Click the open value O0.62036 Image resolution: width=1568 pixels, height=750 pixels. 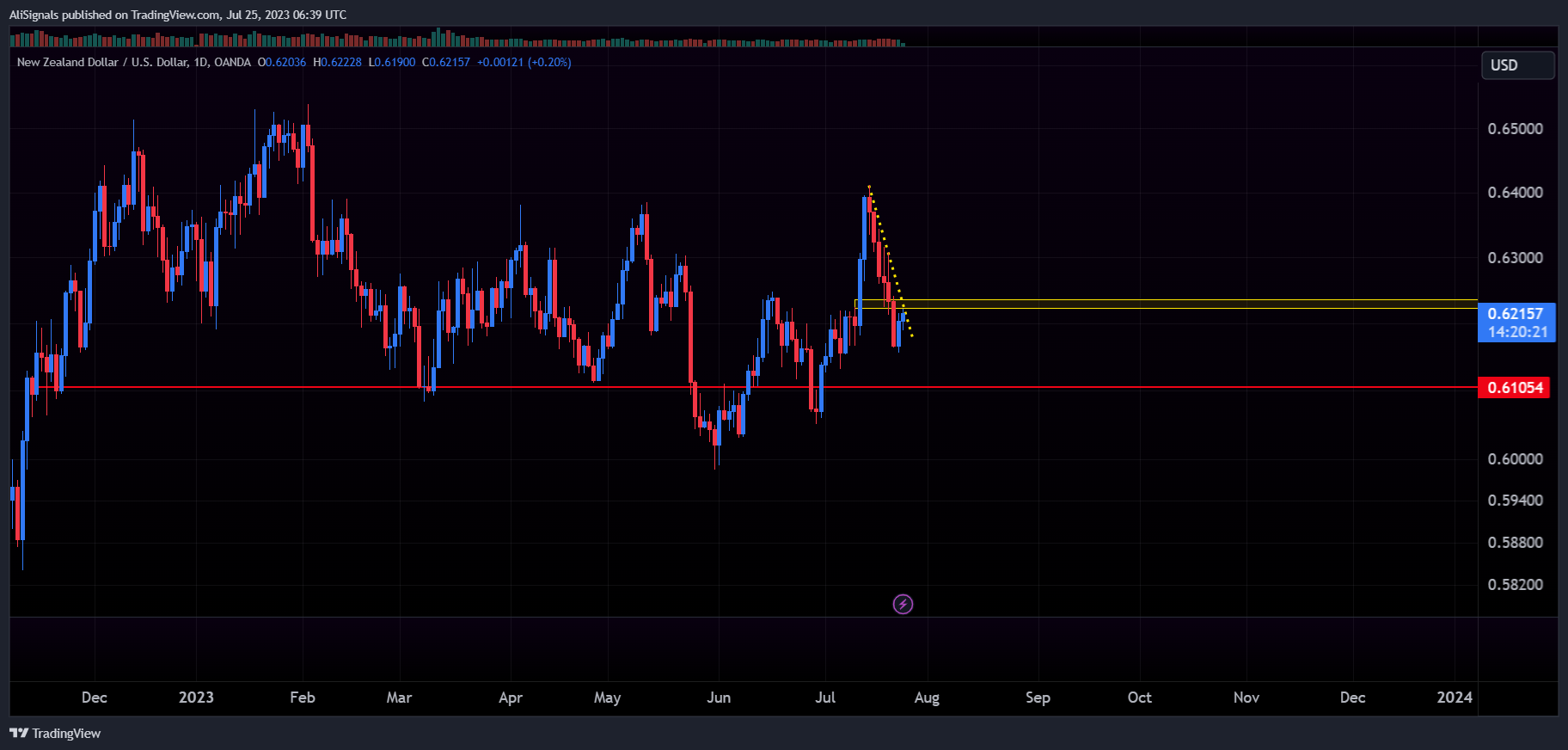click(282, 62)
